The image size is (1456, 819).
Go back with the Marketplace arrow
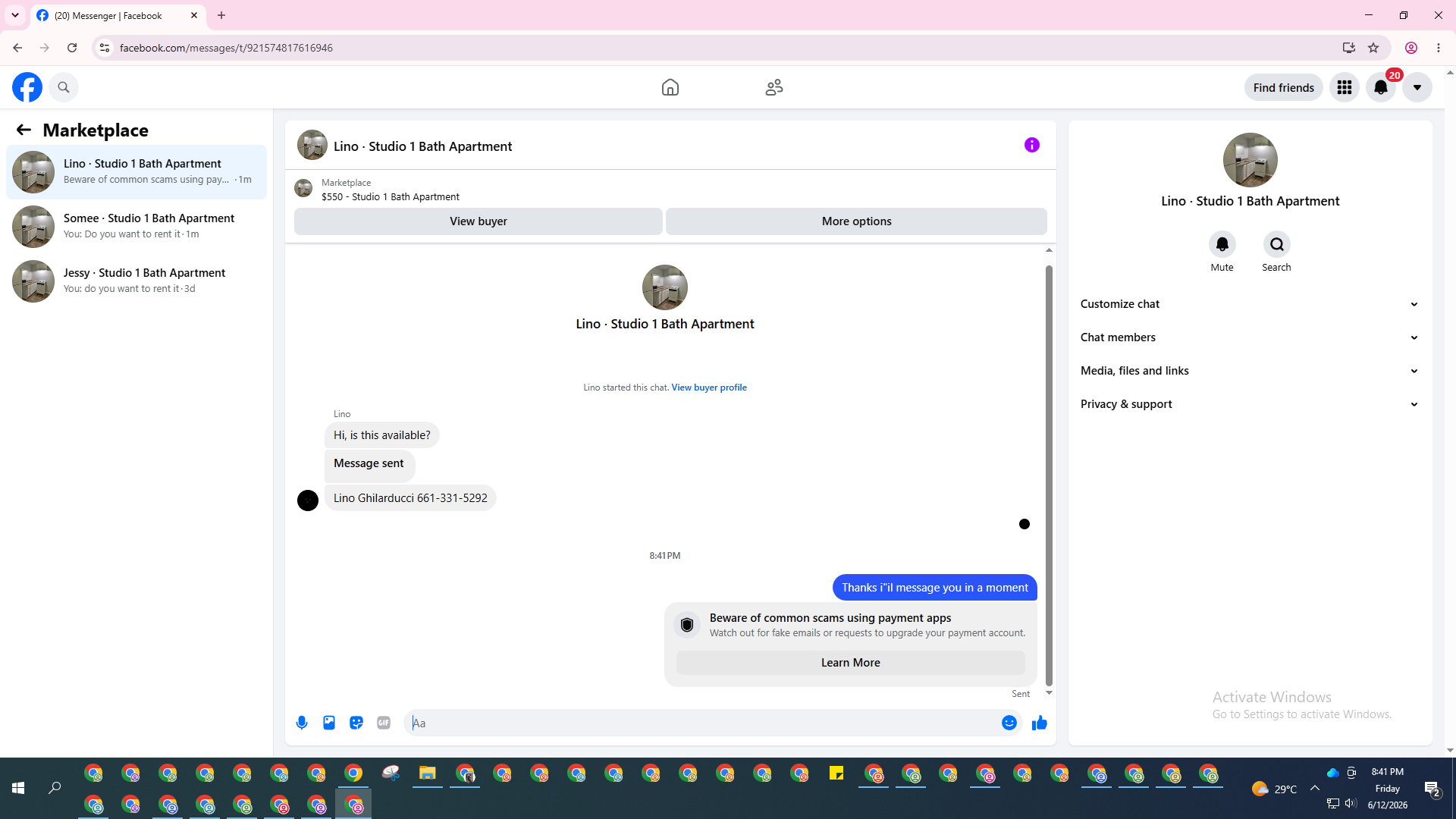24,130
